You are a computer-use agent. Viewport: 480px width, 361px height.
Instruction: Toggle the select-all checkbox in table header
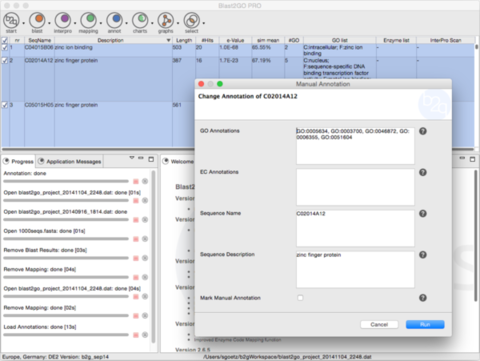(5, 40)
